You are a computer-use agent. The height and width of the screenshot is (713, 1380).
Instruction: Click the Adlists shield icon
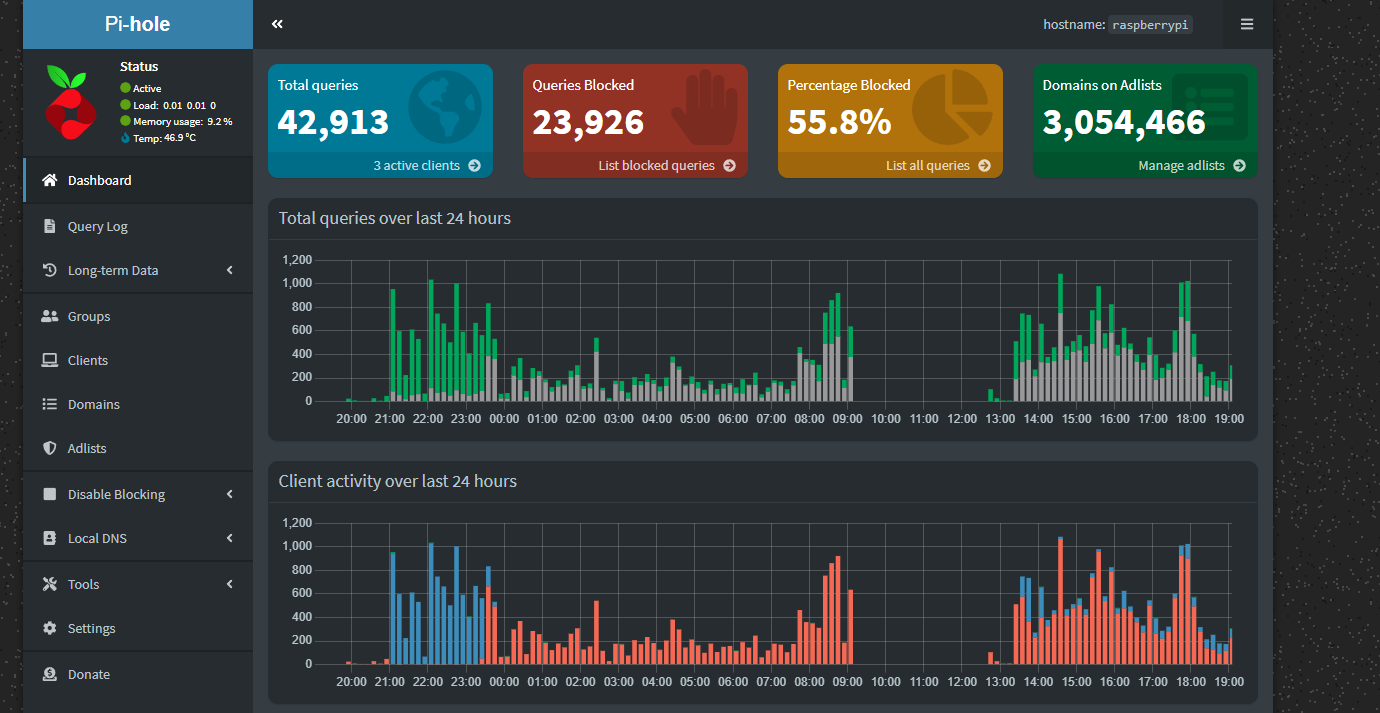click(x=49, y=448)
